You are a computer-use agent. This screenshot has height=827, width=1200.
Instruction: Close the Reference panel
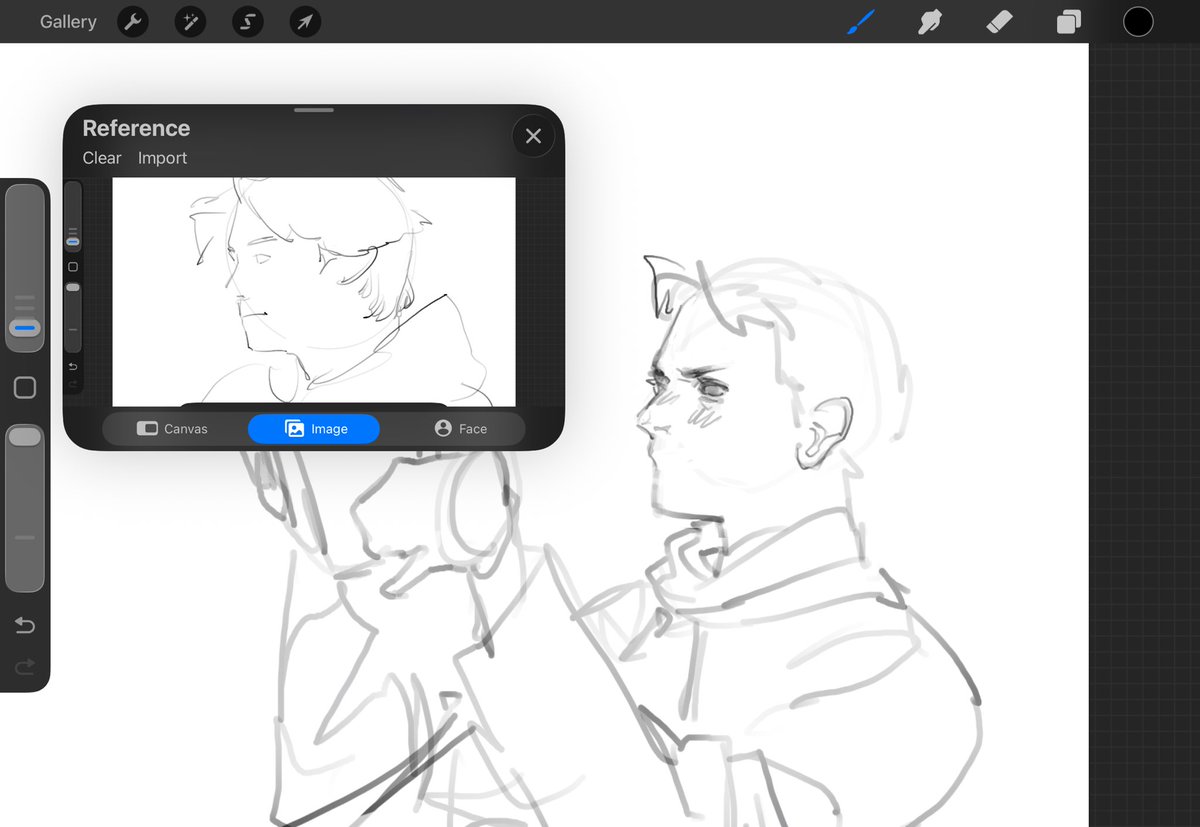click(x=533, y=136)
